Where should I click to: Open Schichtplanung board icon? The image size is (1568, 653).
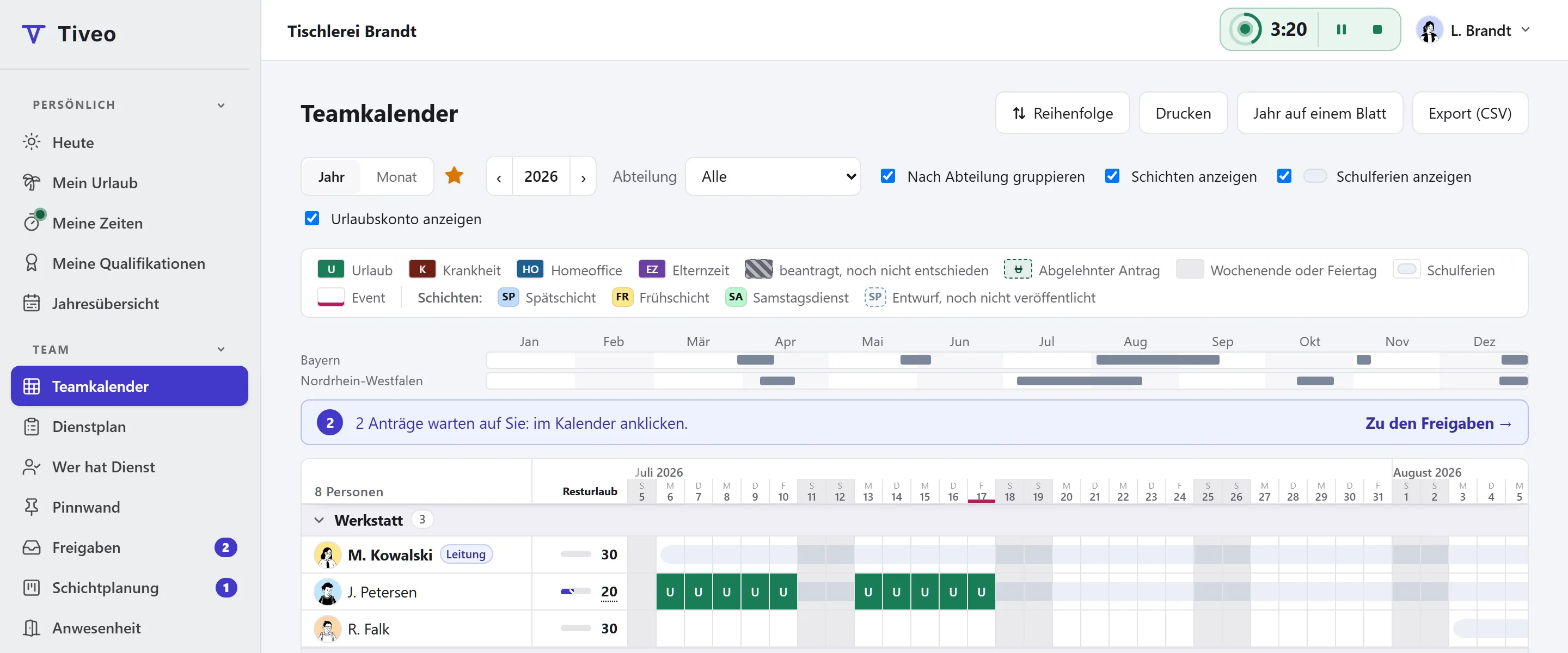(x=32, y=587)
